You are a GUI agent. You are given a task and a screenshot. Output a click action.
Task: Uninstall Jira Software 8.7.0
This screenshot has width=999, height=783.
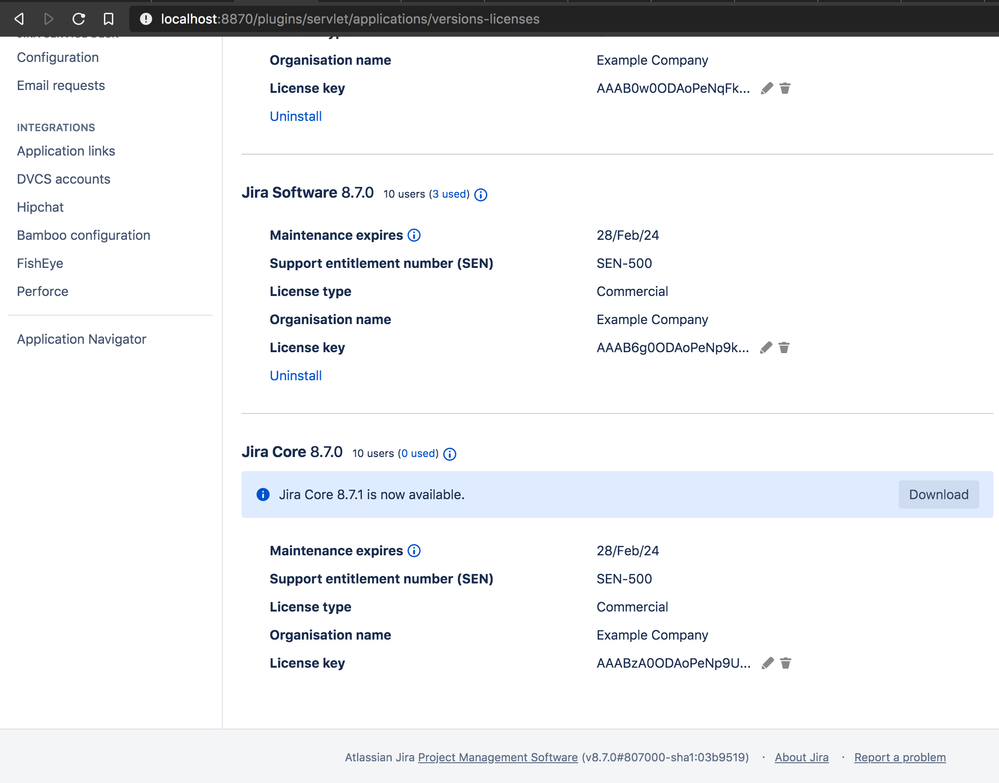pos(296,375)
